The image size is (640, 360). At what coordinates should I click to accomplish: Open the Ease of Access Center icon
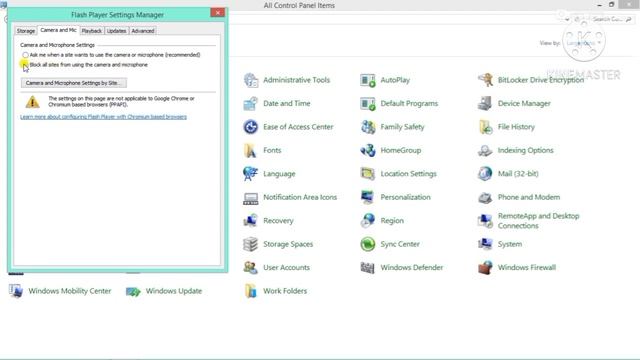251,127
